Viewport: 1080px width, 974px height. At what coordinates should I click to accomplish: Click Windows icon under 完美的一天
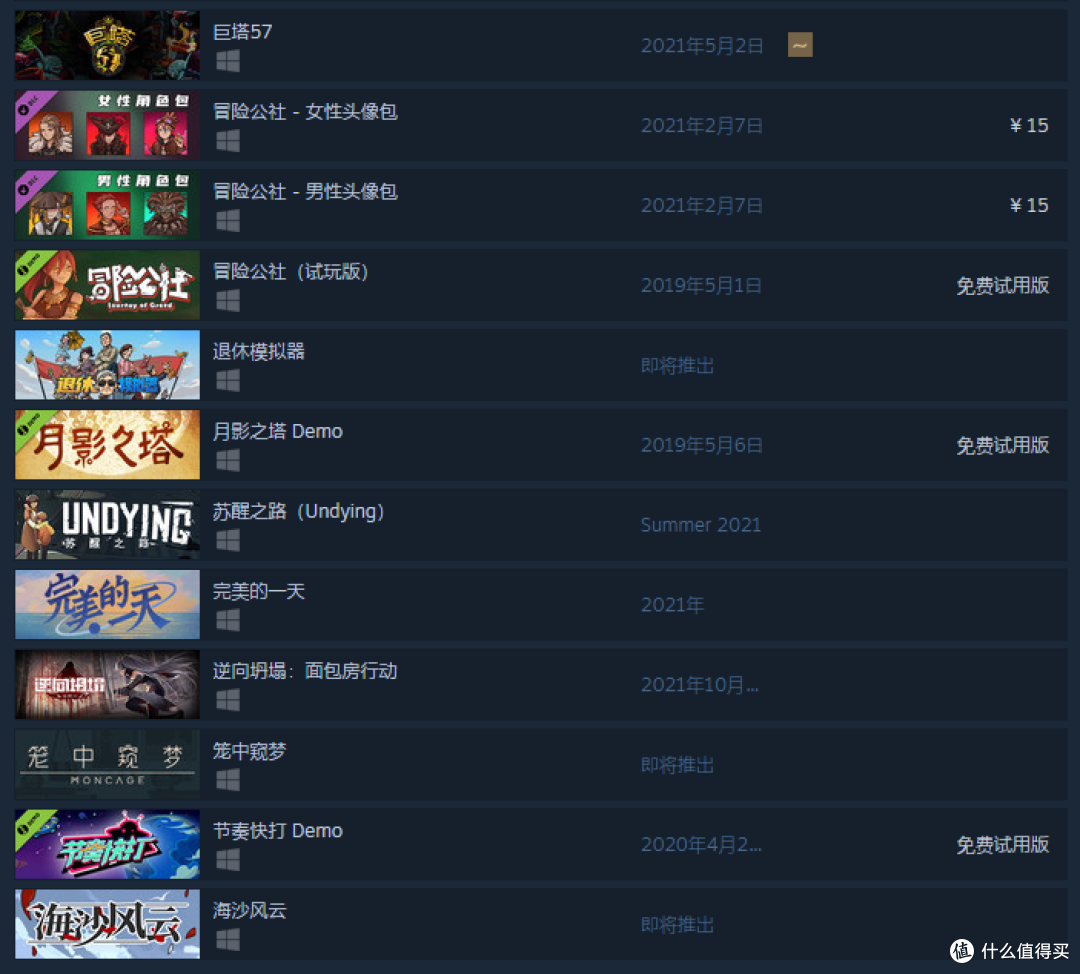pos(228,621)
